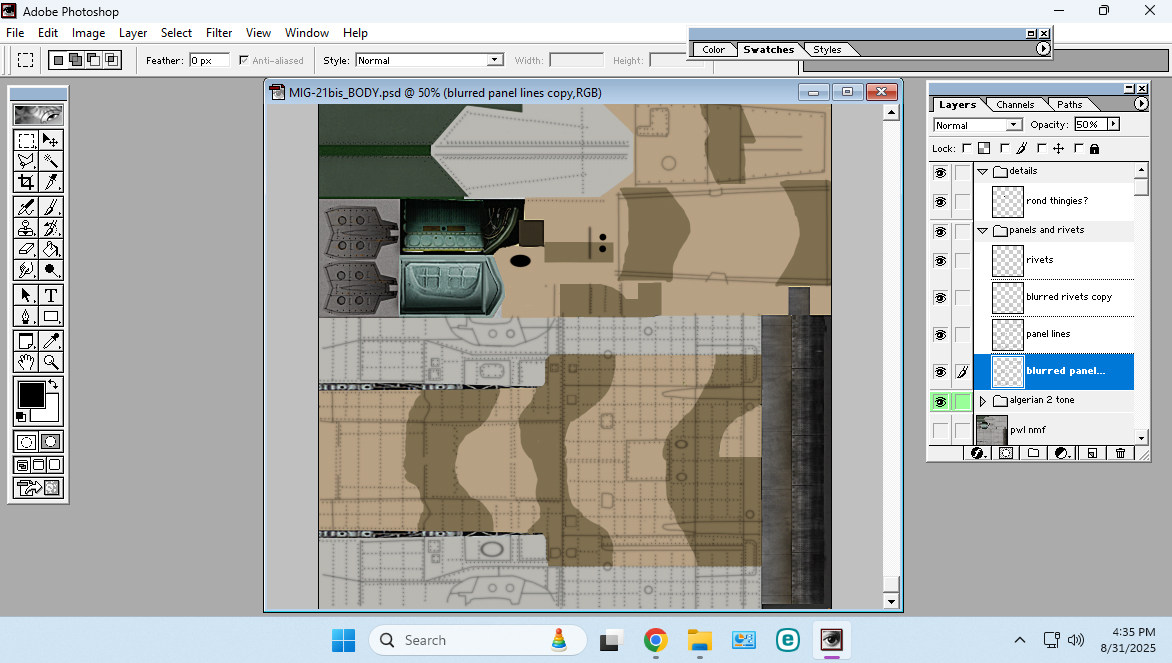Select the Rectangular Marquee tool

tap(26, 140)
